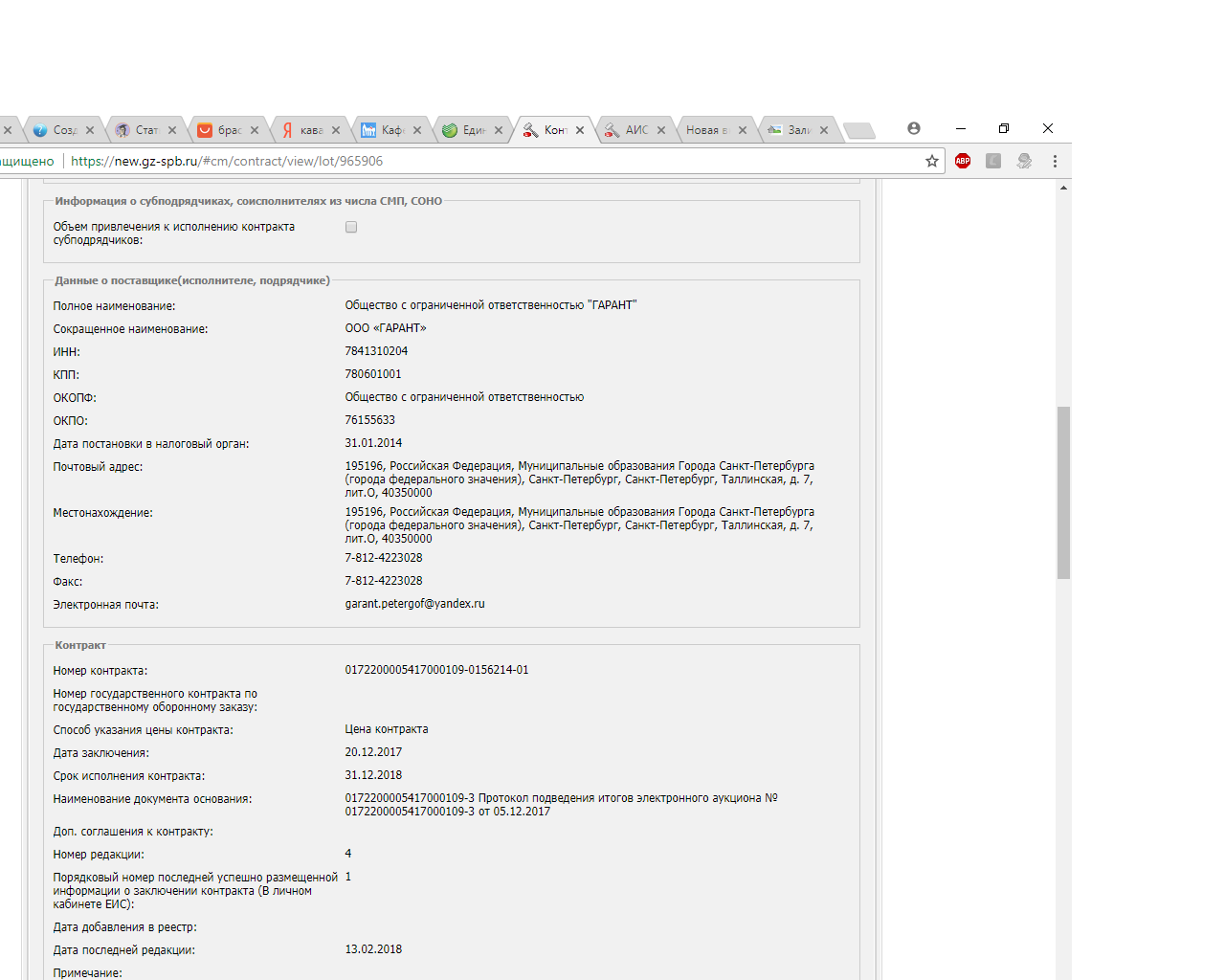
Task: Click the 'Местонахождение' address value
Action: point(580,525)
